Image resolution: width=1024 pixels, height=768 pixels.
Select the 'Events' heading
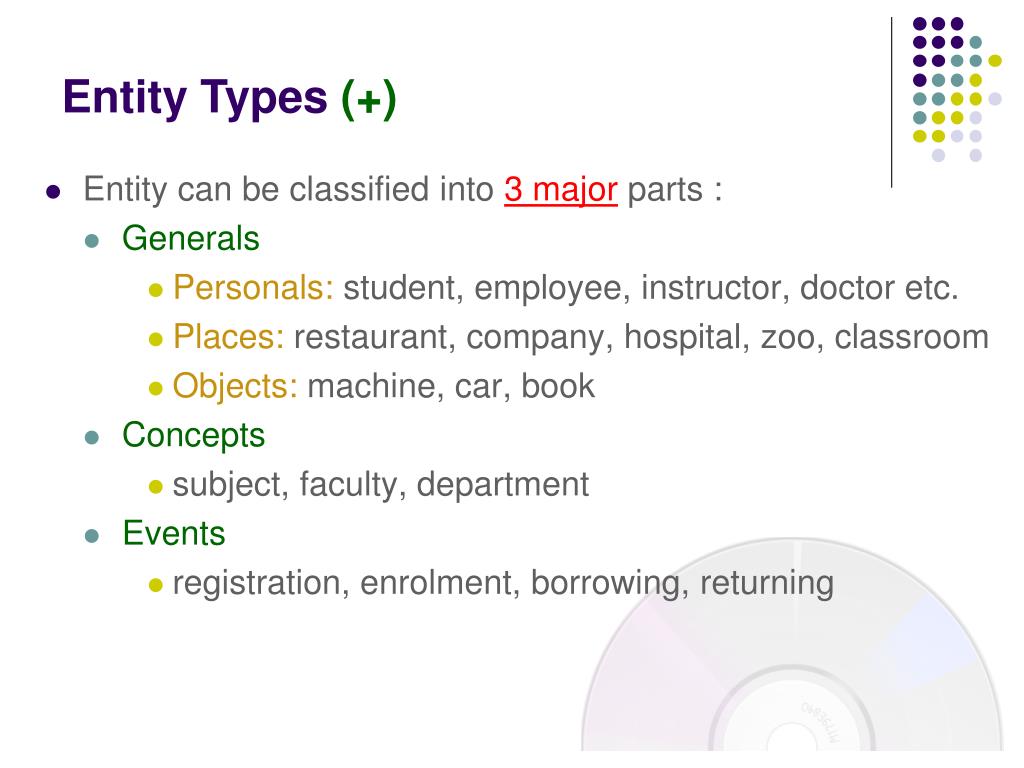pyautogui.click(x=174, y=534)
